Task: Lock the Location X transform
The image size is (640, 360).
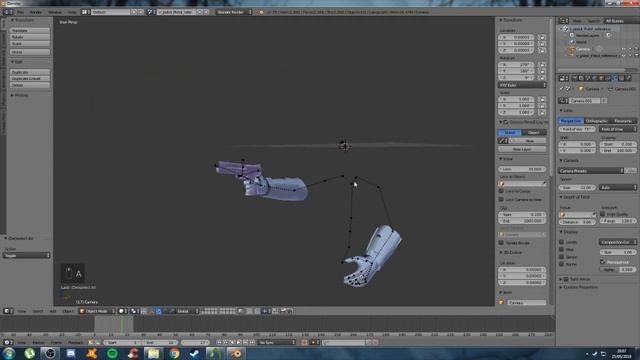Action: (542, 37)
